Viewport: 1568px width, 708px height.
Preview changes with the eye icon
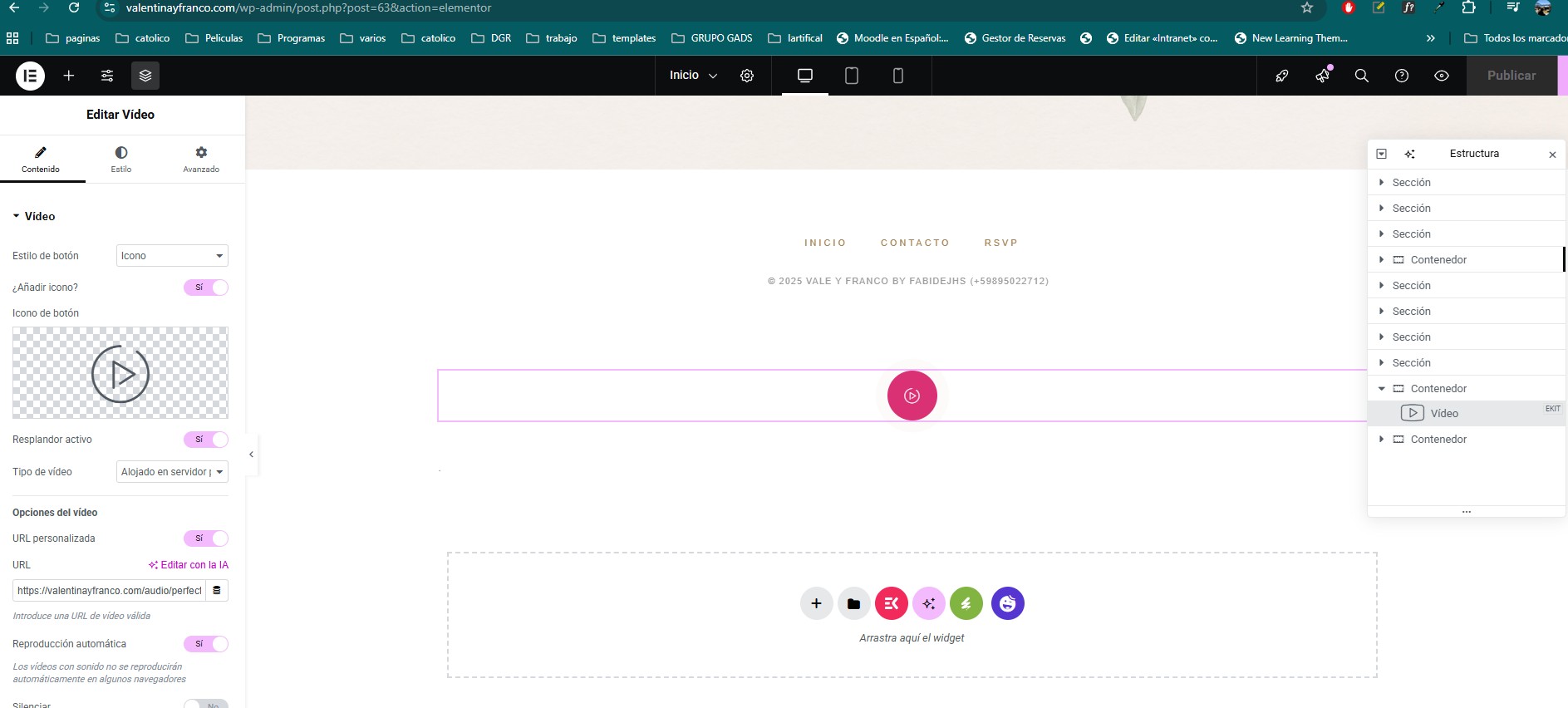pyautogui.click(x=1442, y=76)
